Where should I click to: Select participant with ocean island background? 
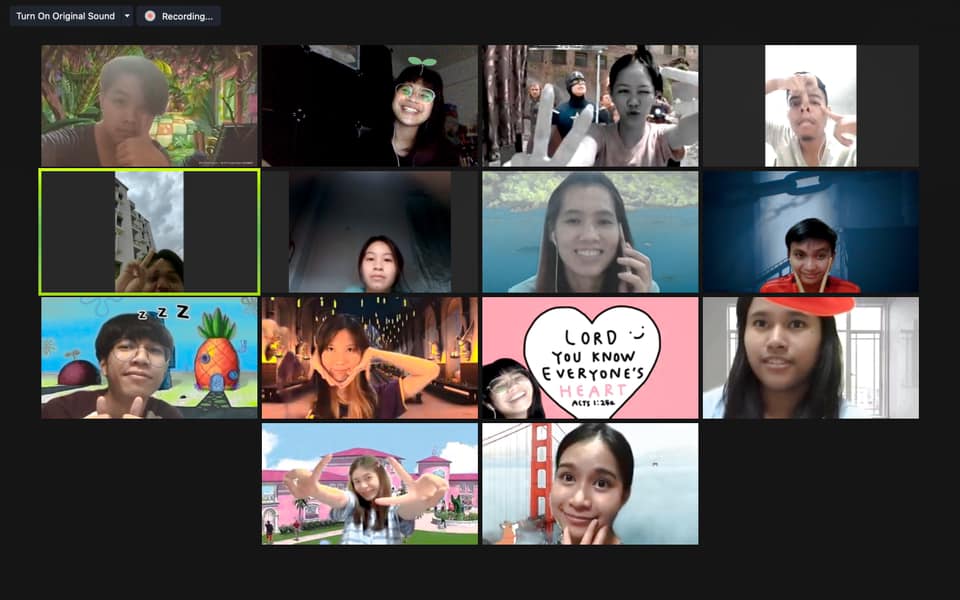(590, 232)
